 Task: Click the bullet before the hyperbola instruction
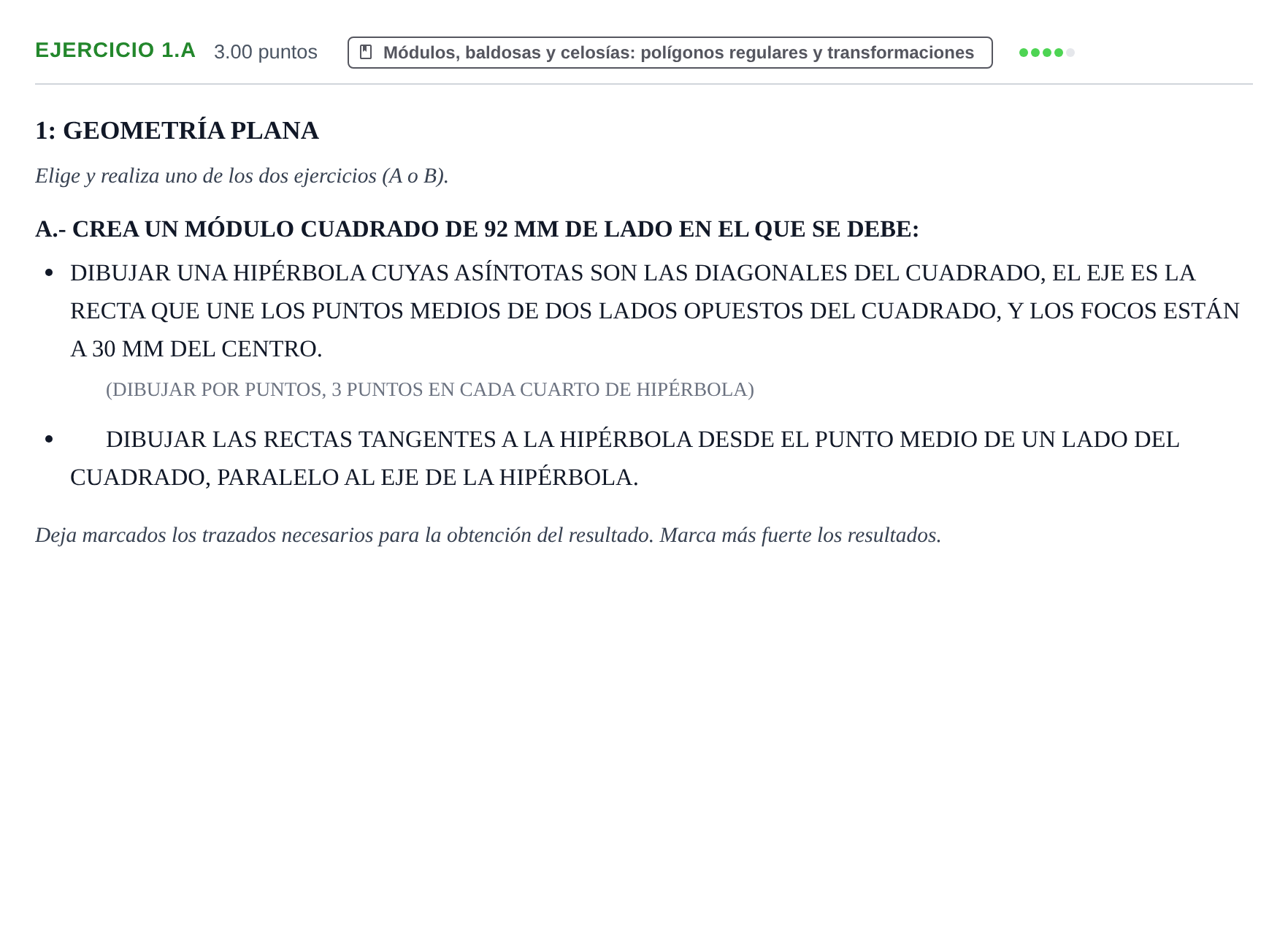49,273
